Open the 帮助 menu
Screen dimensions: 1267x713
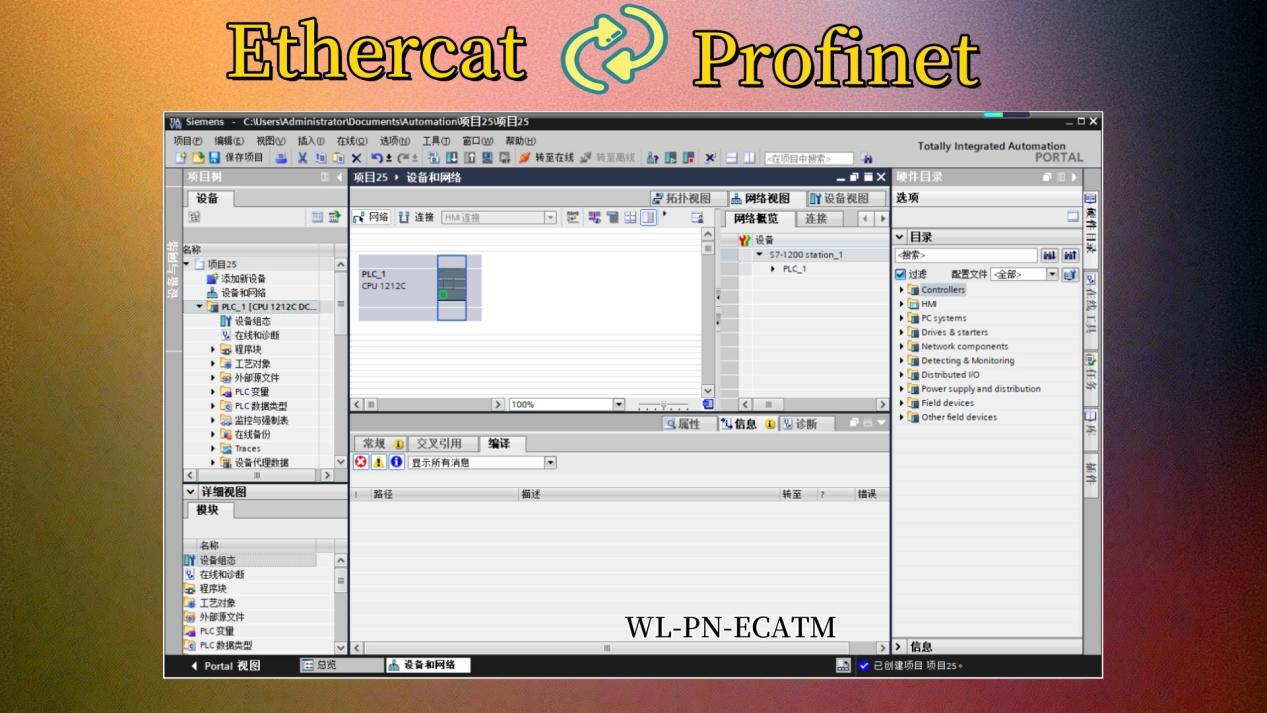coord(520,141)
